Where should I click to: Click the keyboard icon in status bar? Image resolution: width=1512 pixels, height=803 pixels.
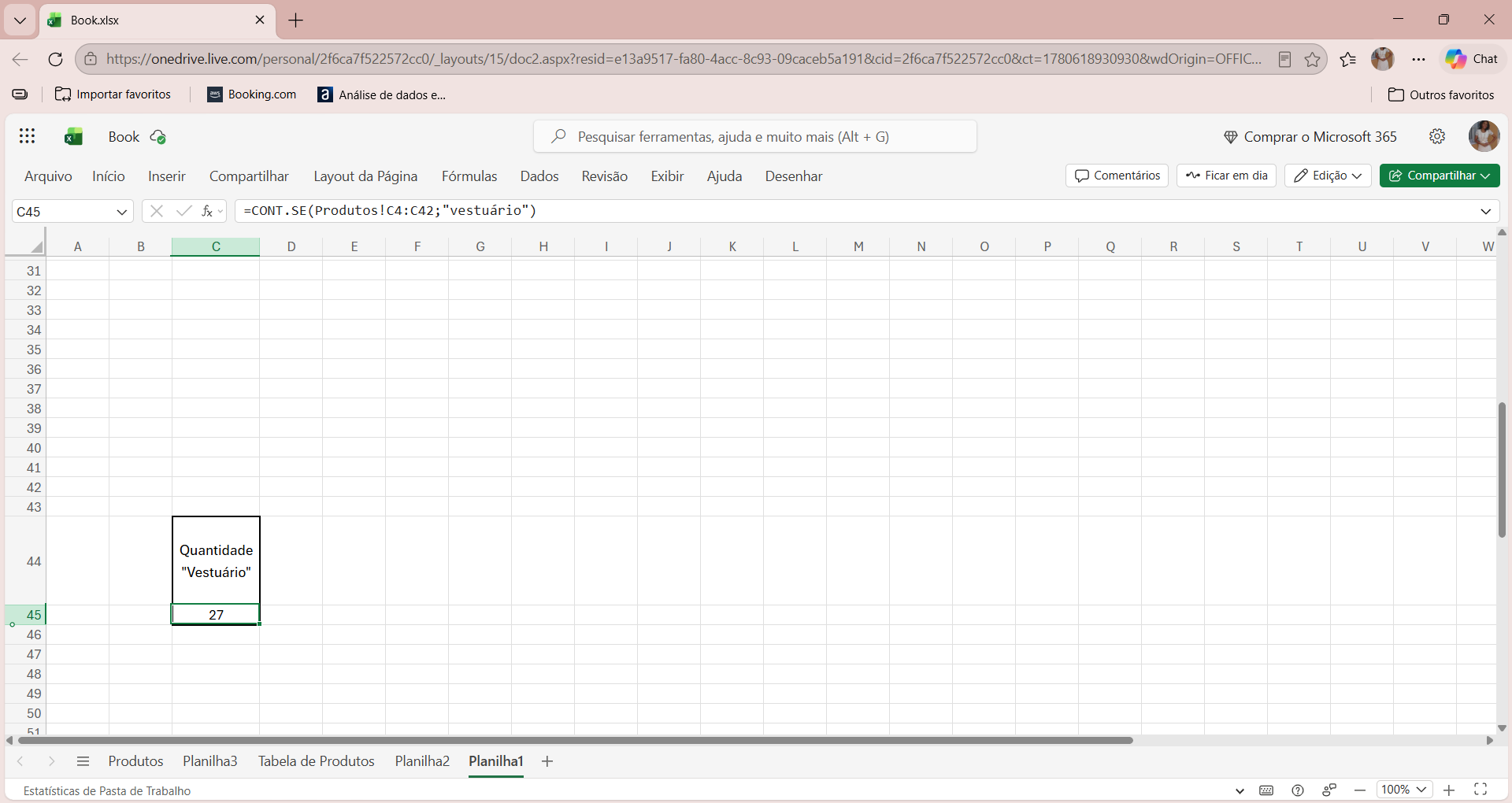(1266, 790)
